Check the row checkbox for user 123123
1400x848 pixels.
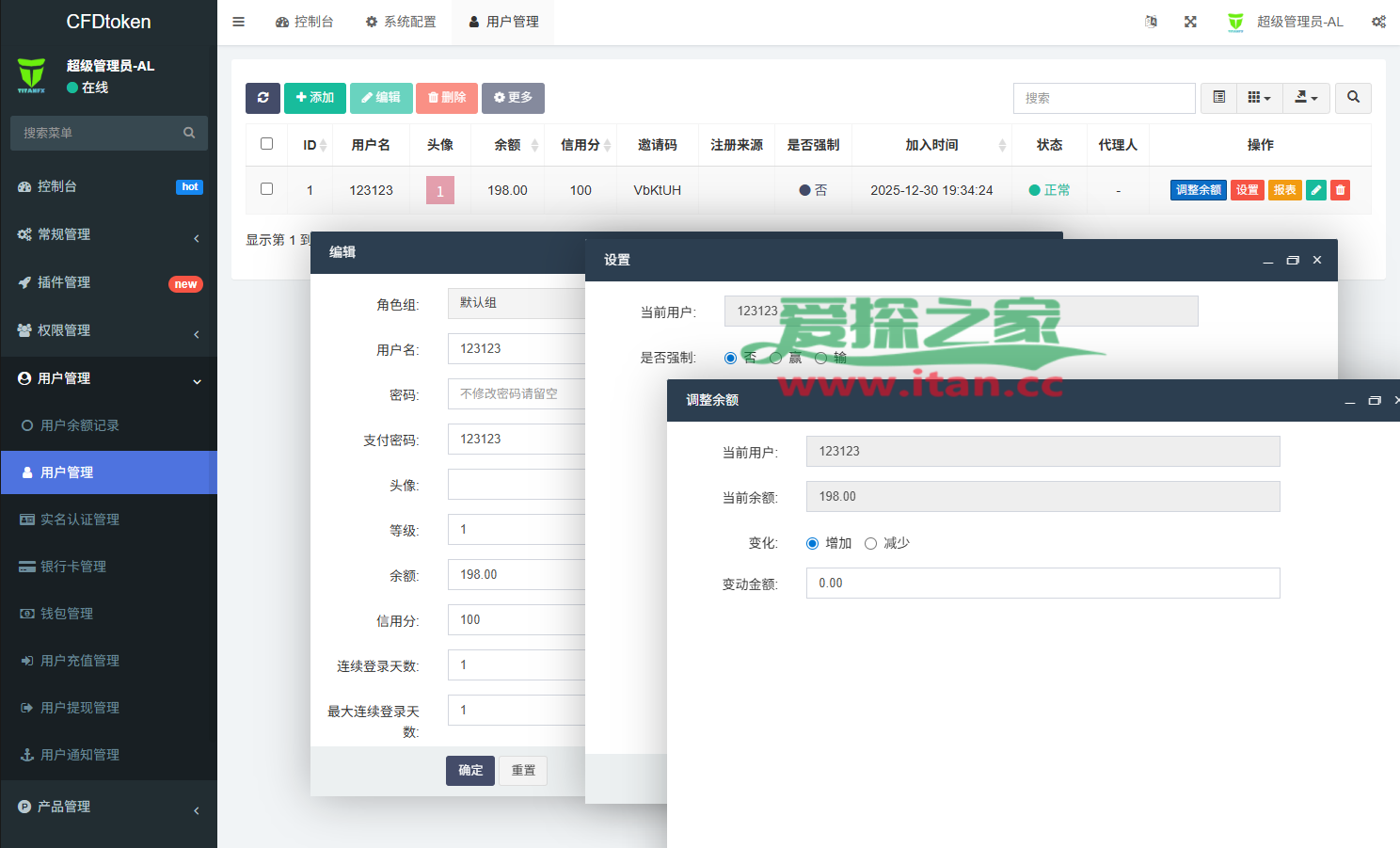266,189
